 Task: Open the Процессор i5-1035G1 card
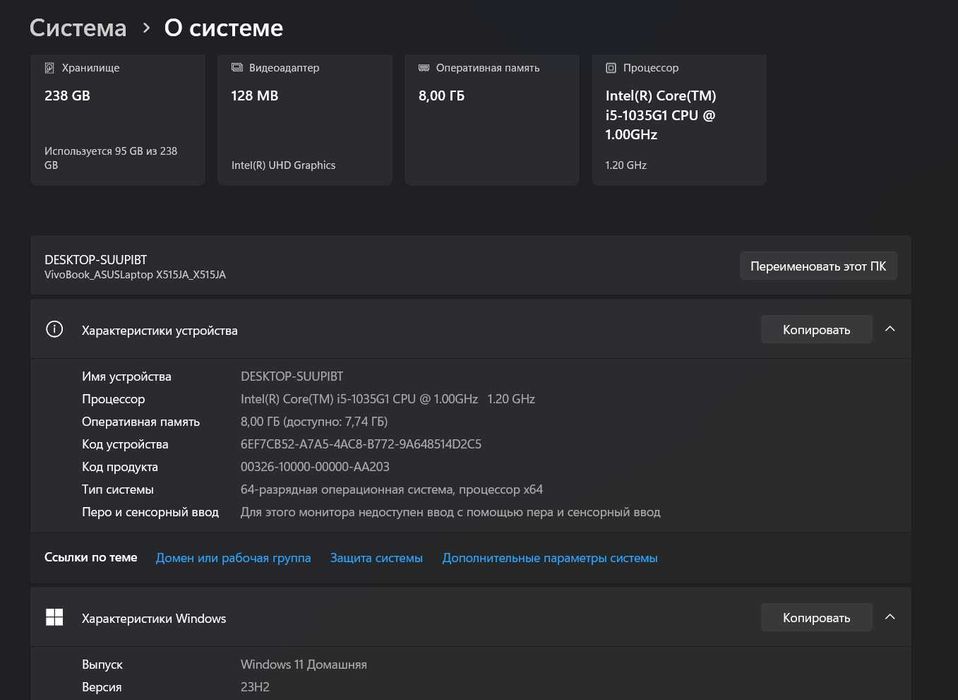pos(679,120)
